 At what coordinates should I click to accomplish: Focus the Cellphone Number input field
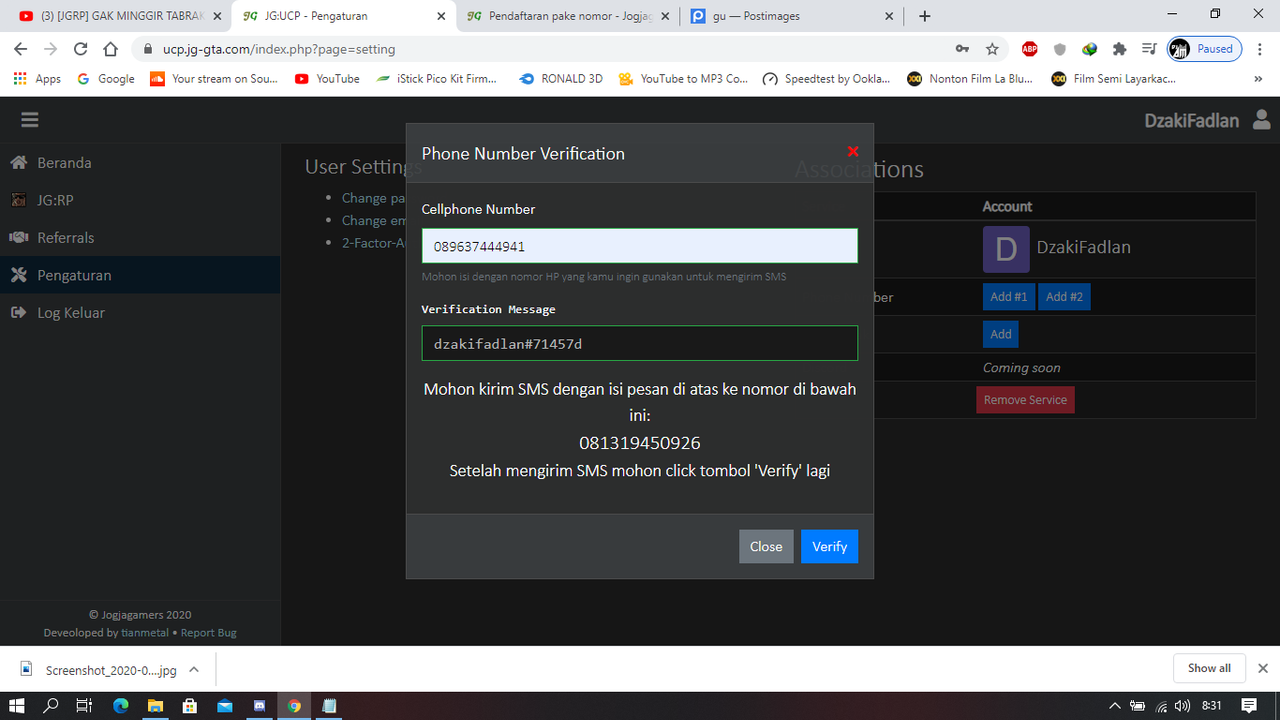coord(640,246)
